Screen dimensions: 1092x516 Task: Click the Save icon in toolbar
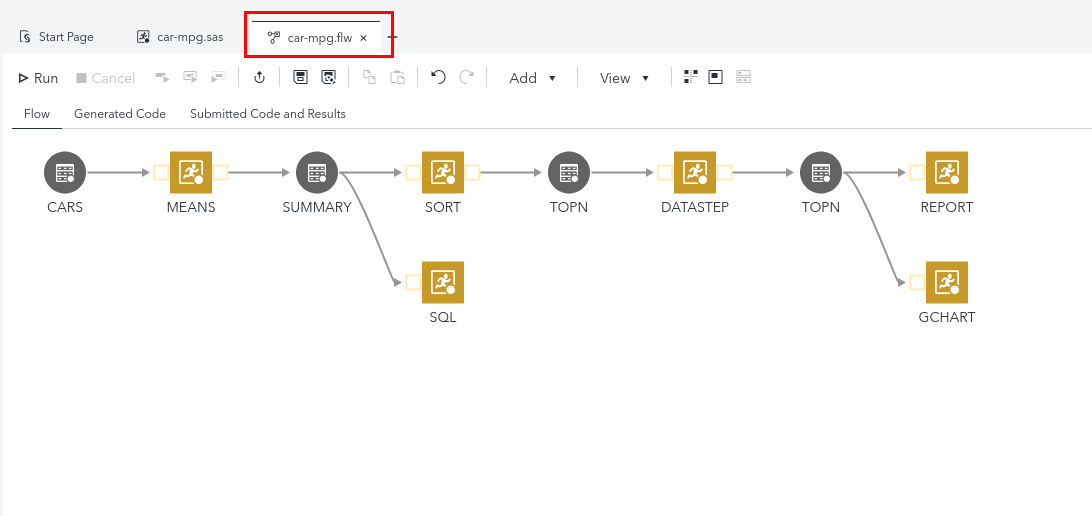point(300,78)
